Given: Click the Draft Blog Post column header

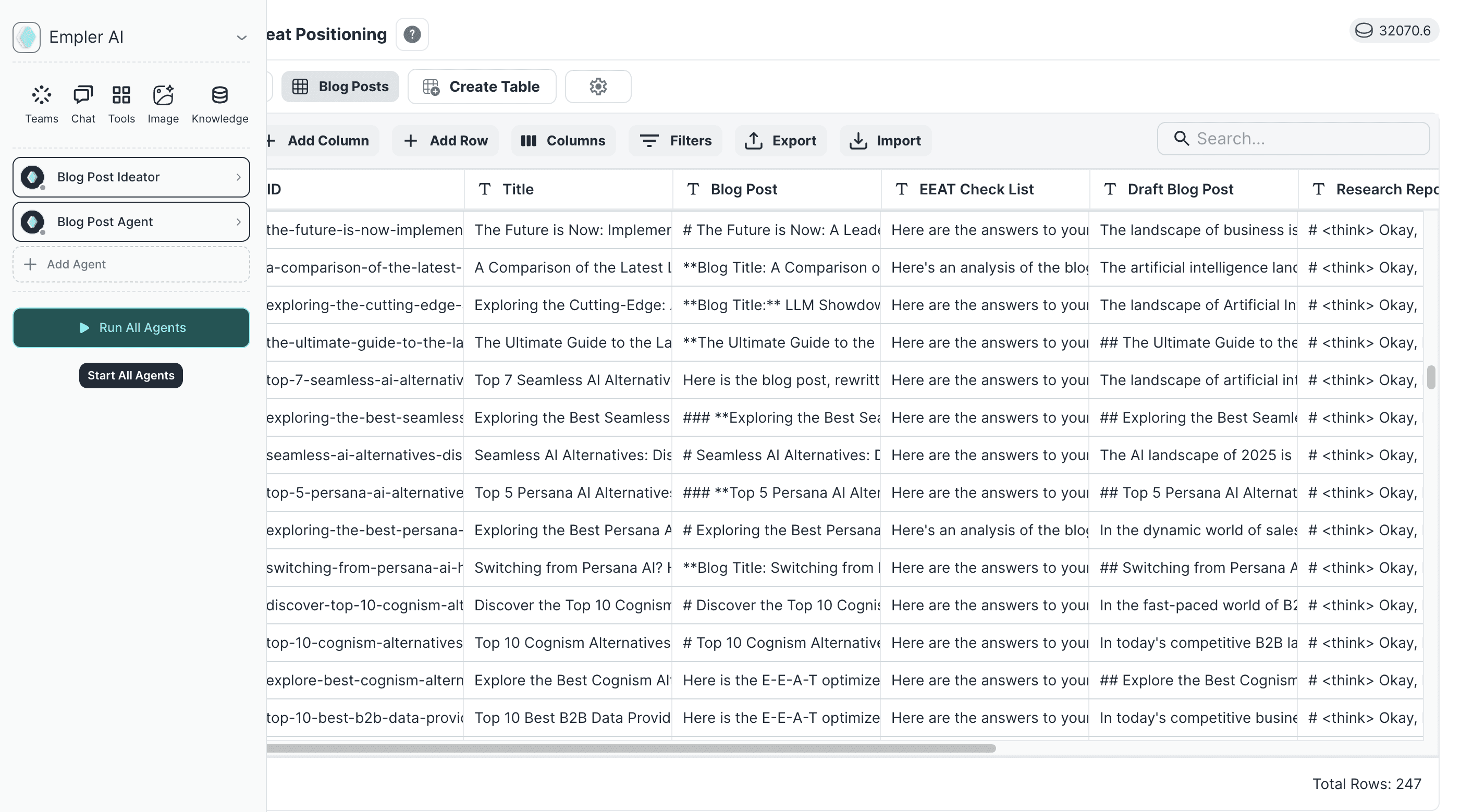Looking at the screenshot, I should [x=1194, y=189].
